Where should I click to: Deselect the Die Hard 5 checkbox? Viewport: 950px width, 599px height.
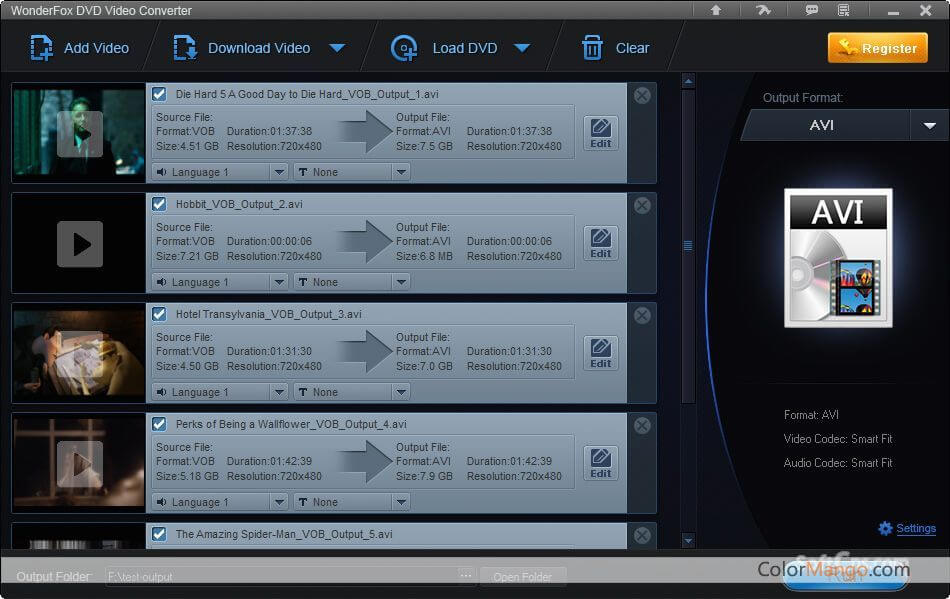(159, 93)
